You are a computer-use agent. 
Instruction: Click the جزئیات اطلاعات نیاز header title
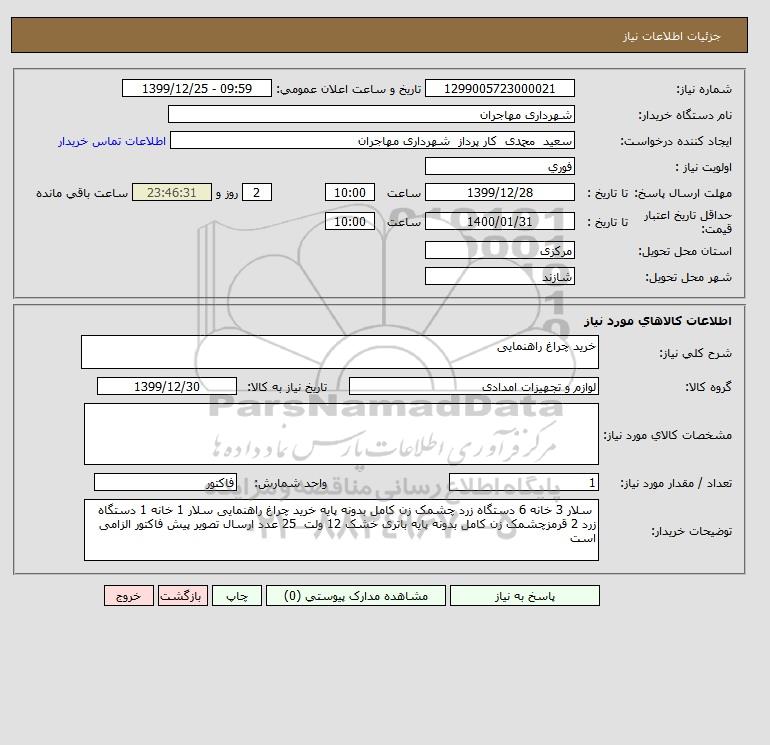point(671,36)
